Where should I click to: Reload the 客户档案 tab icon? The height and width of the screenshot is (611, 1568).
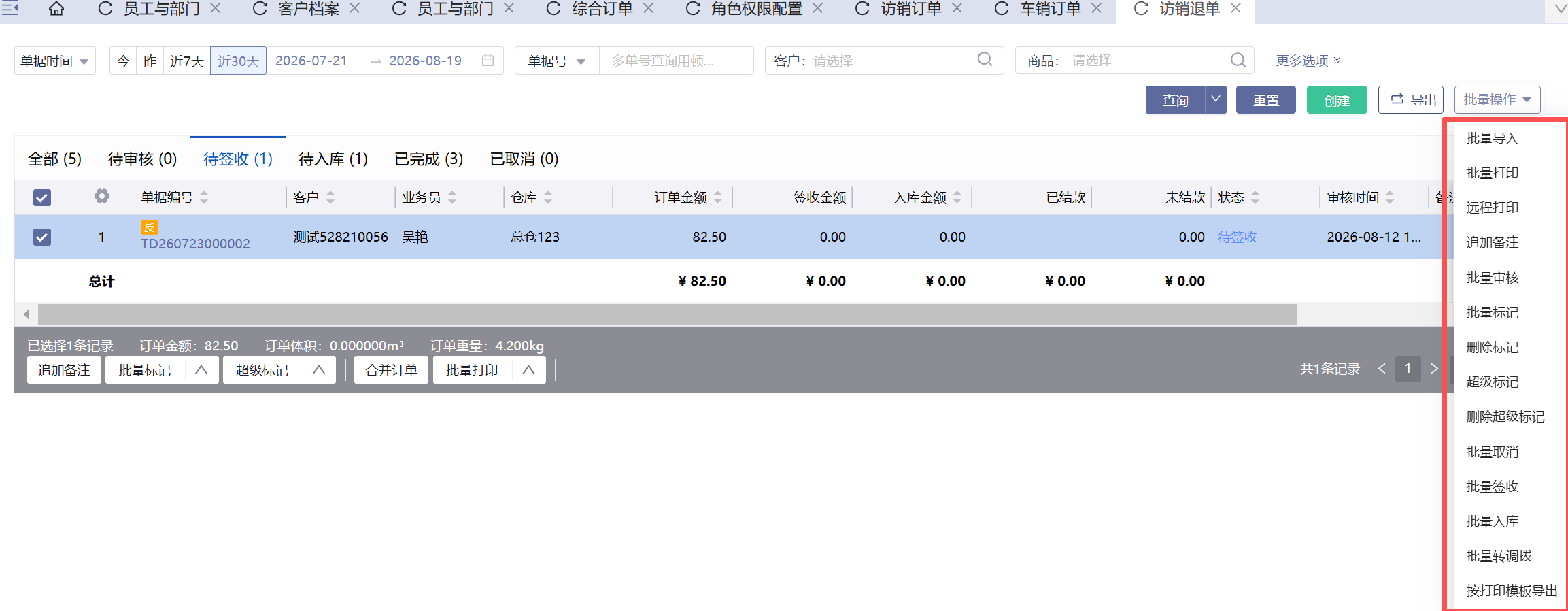coord(260,9)
